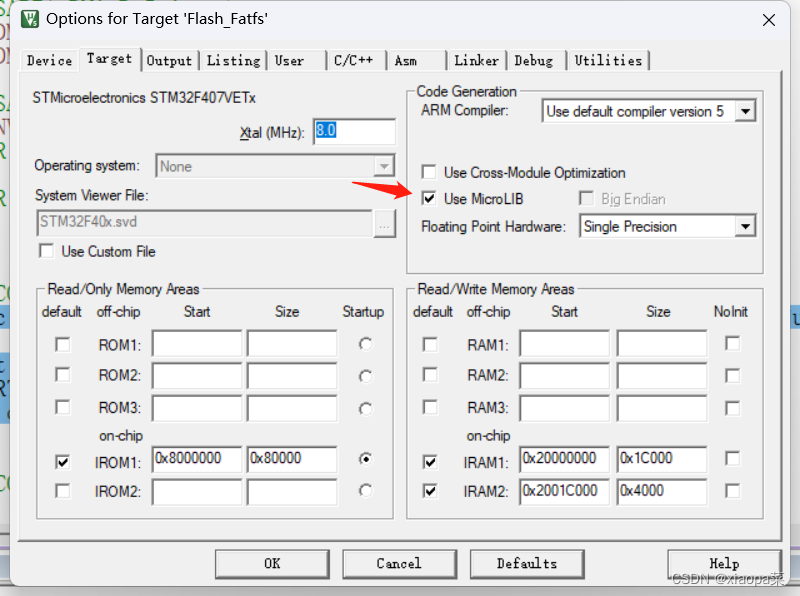
Task: Enable NoInit for RAM1
Action: click(732, 343)
